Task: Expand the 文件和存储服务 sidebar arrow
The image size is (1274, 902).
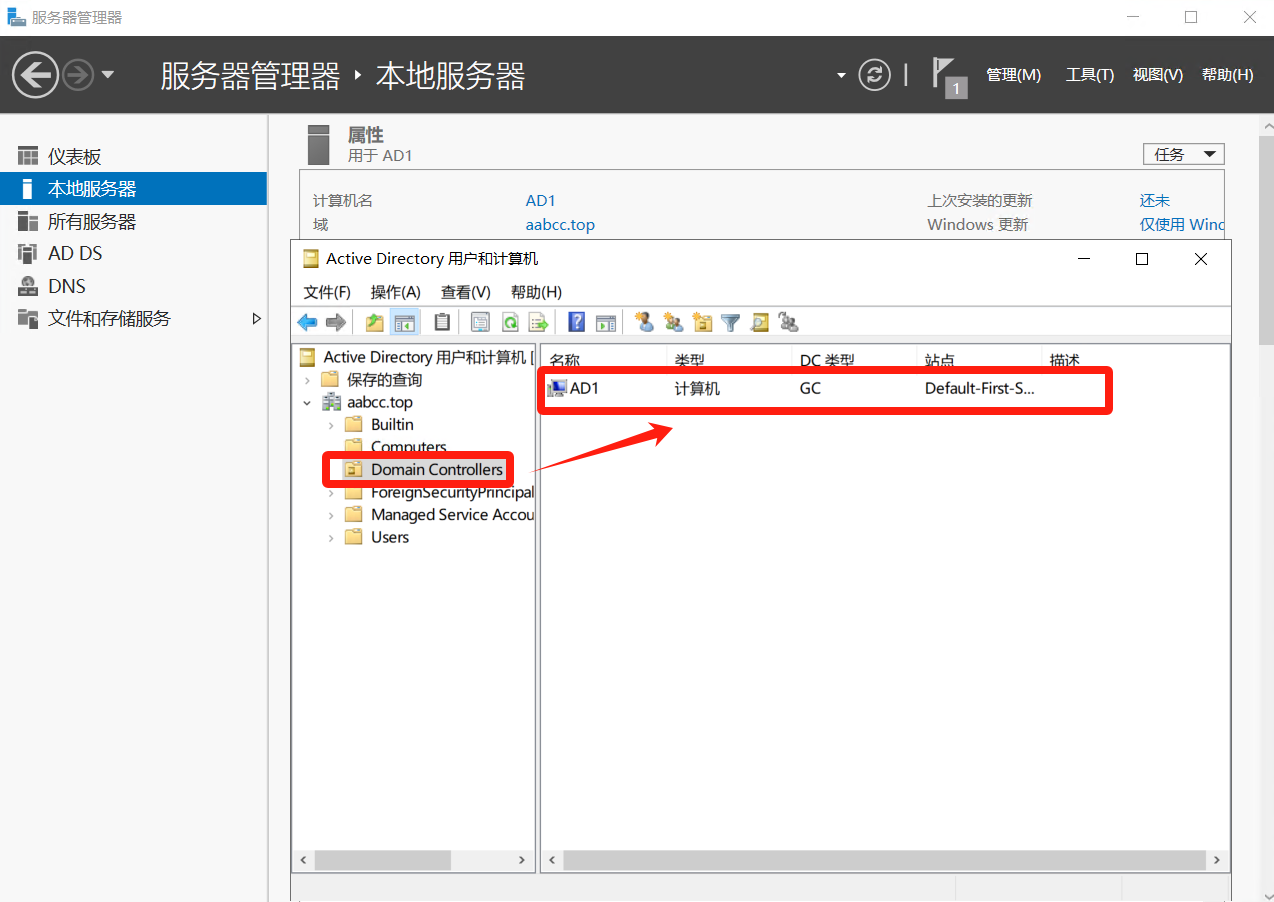Action: coord(256,319)
